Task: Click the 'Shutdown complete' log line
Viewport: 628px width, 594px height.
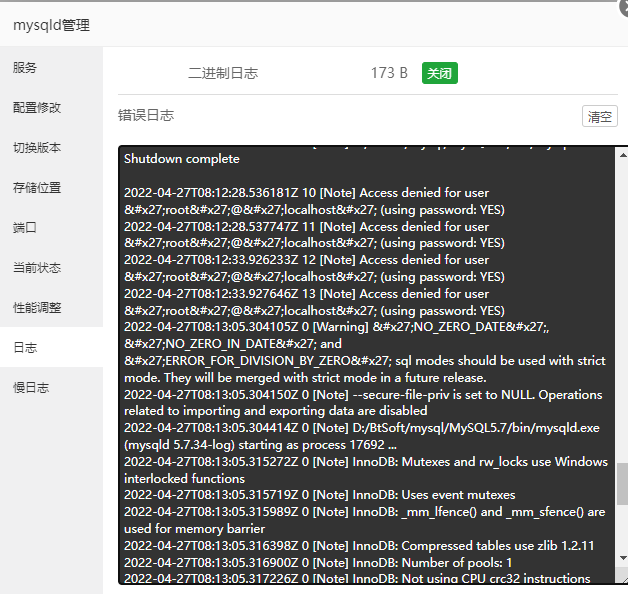Action: (x=181, y=159)
